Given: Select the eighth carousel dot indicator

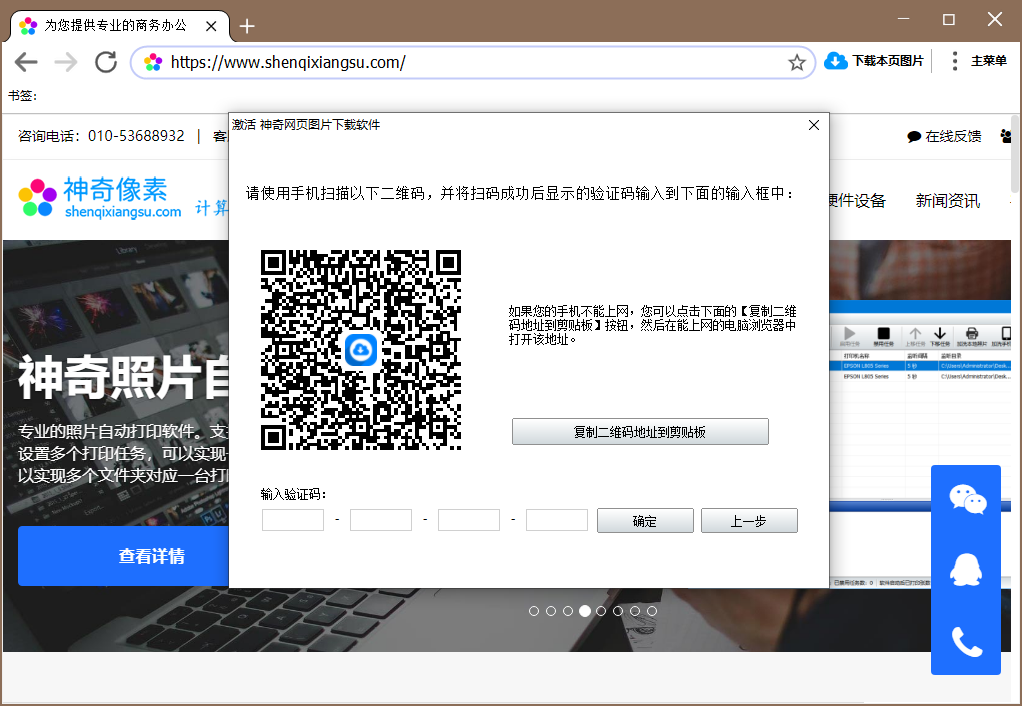Looking at the screenshot, I should tap(652, 611).
